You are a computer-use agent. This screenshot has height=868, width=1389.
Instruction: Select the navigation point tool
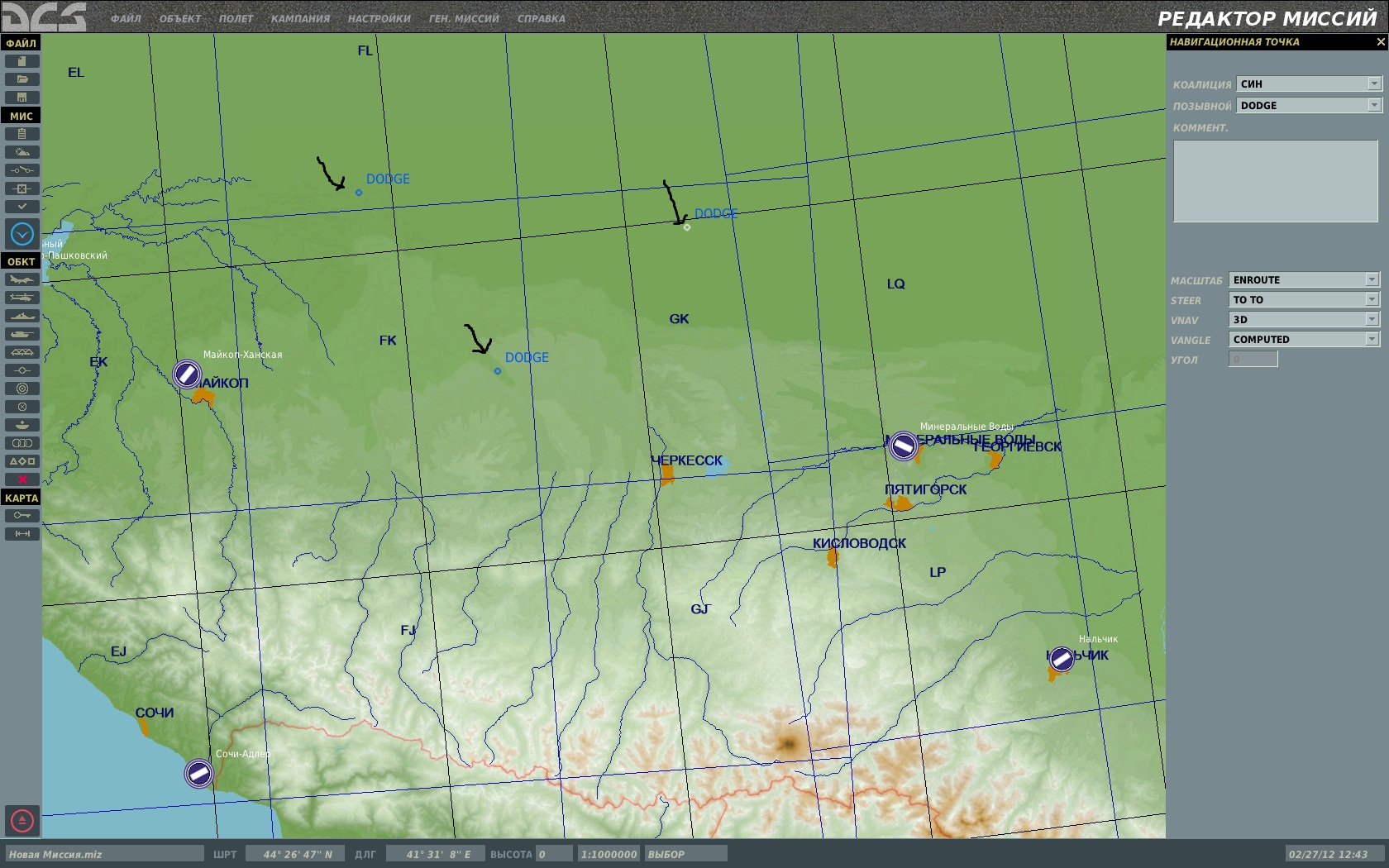tap(21, 370)
